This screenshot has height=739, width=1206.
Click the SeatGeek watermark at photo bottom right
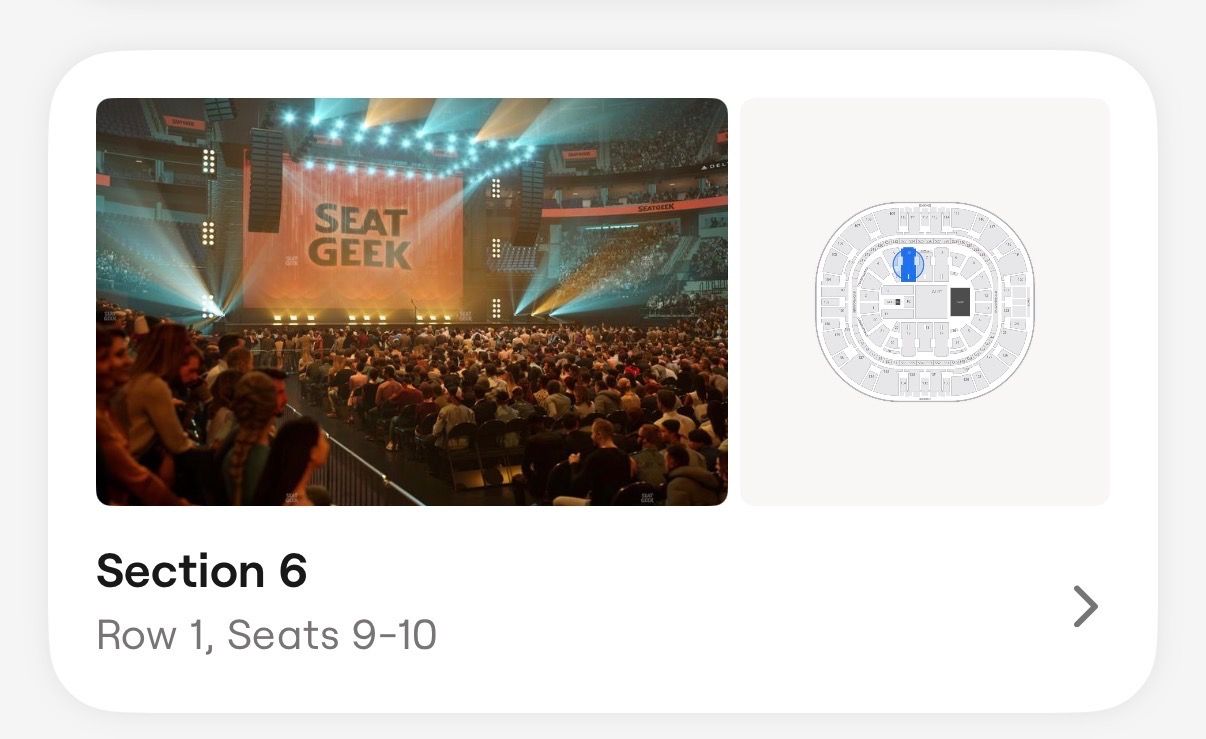coord(648,494)
